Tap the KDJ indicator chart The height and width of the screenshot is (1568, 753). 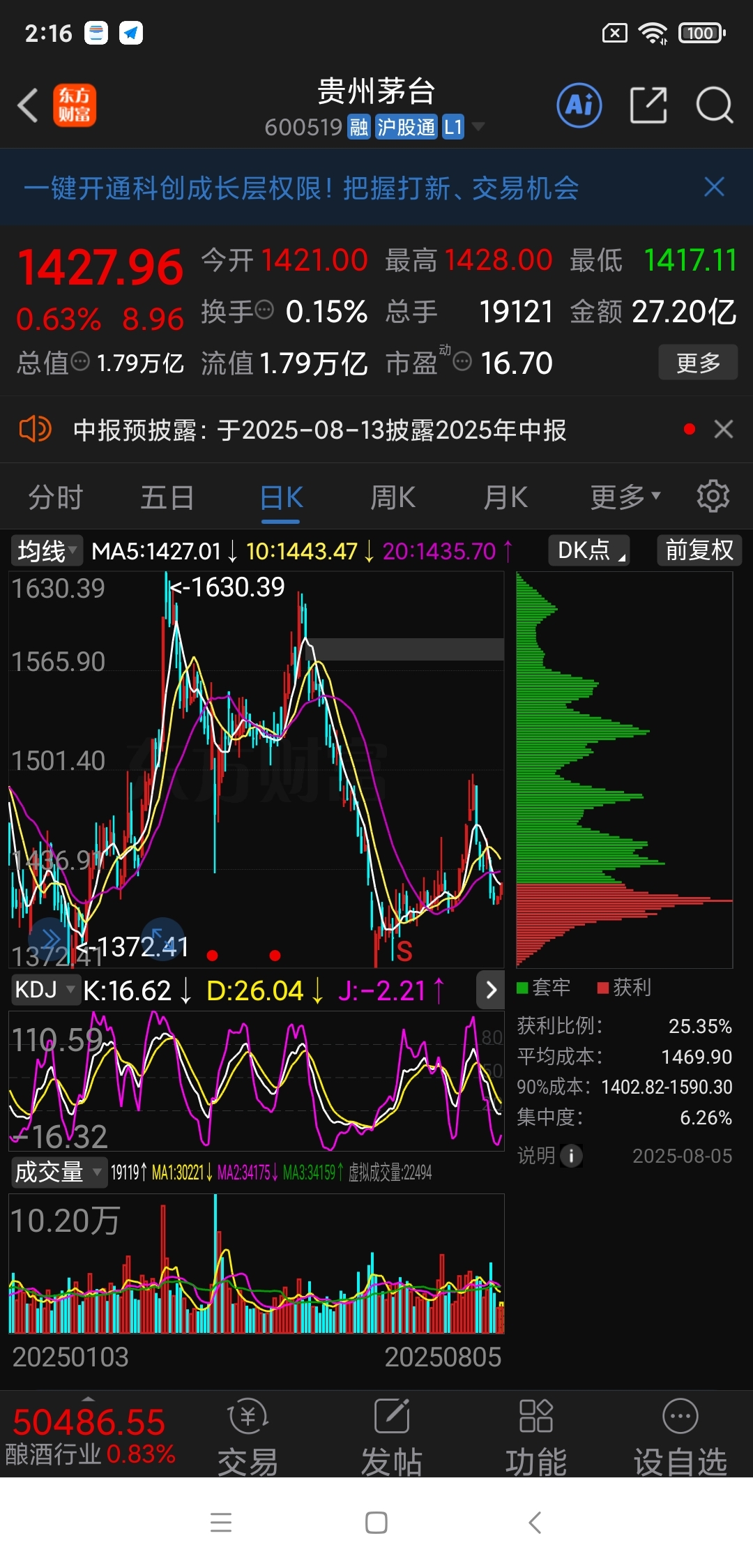pyautogui.click(x=257, y=1080)
